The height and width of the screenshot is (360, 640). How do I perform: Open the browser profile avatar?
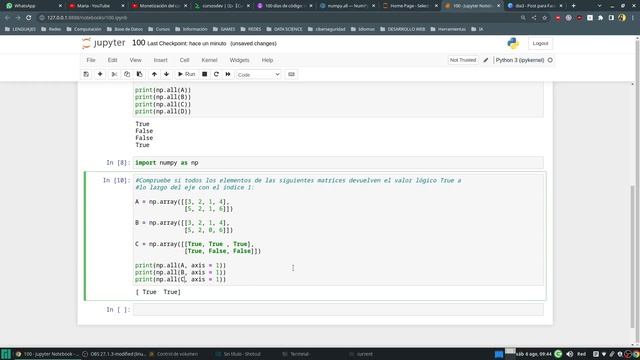pyautogui.click(x=622, y=18)
